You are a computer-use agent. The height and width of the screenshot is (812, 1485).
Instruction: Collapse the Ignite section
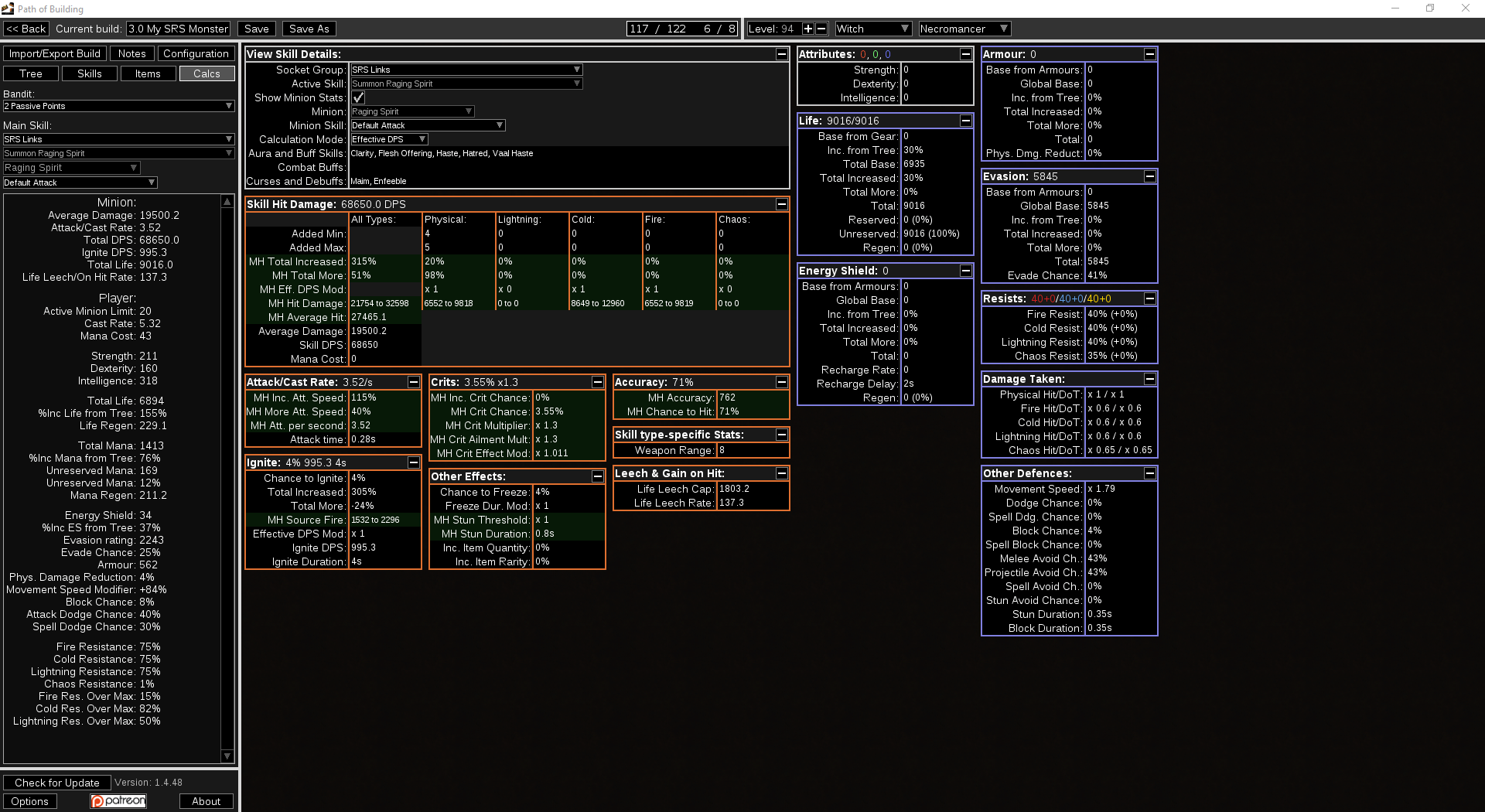coord(414,462)
